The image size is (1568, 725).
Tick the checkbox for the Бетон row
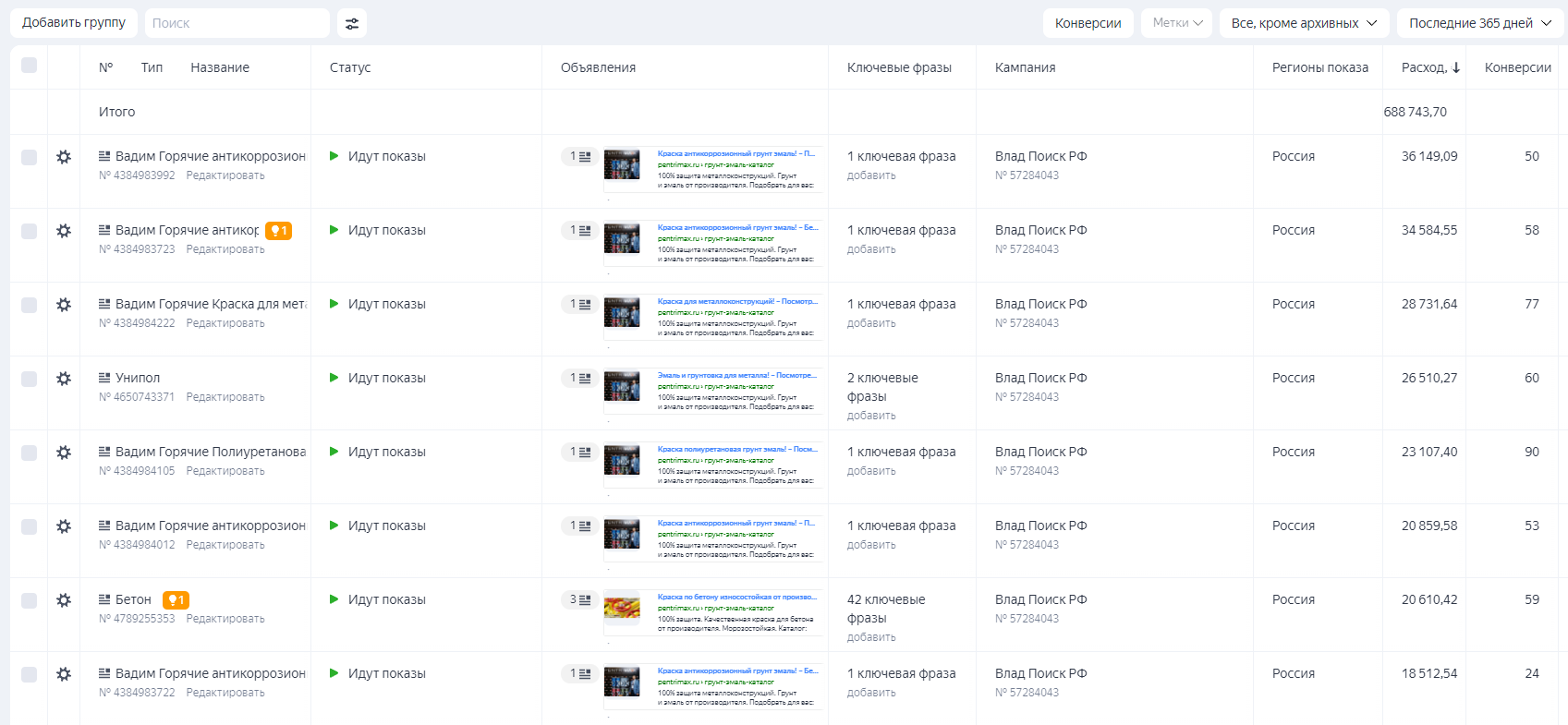pyautogui.click(x=30, y=600)
